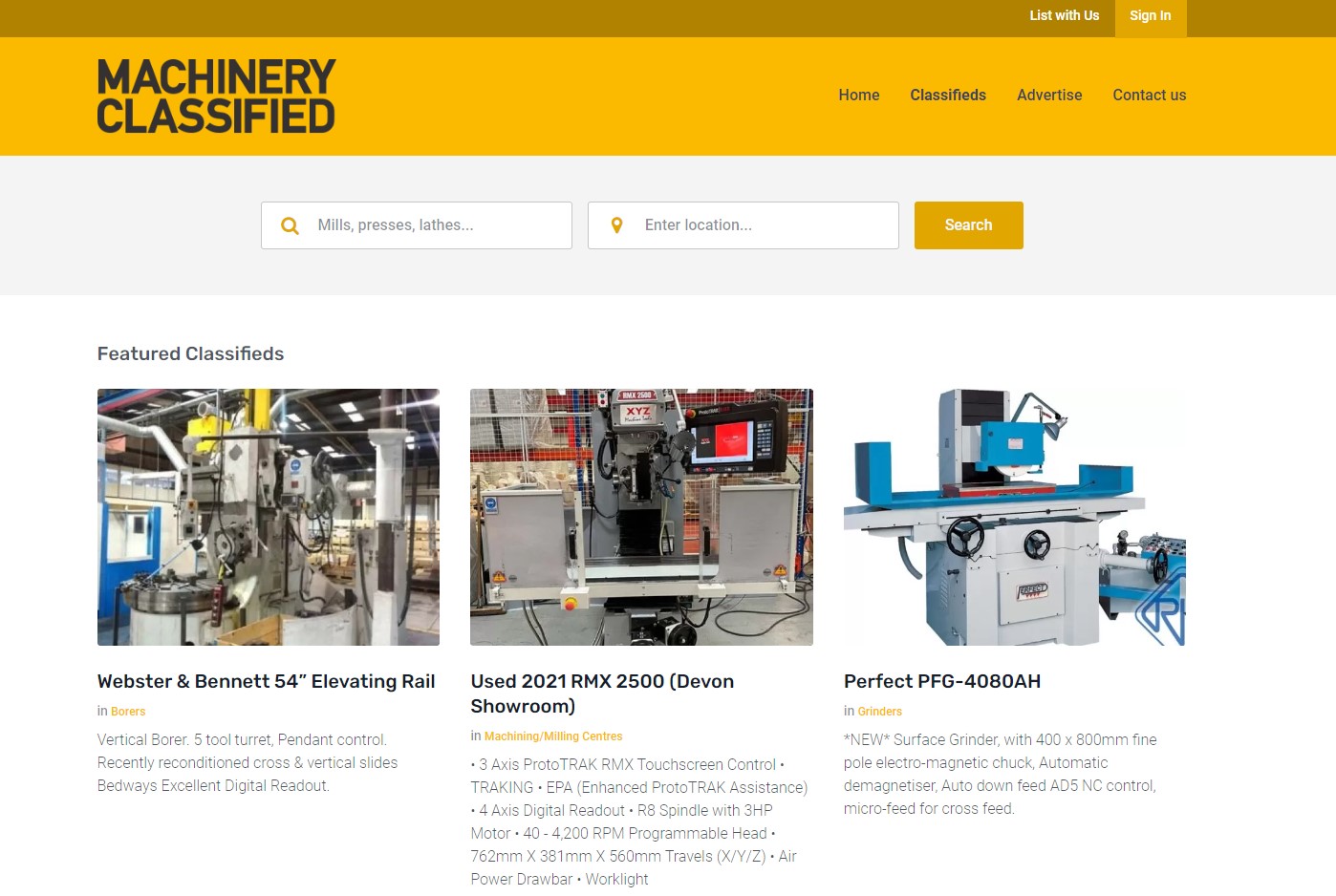
Task: Focus the Mills, presses, lathes search field
Action: pos(417,225)
